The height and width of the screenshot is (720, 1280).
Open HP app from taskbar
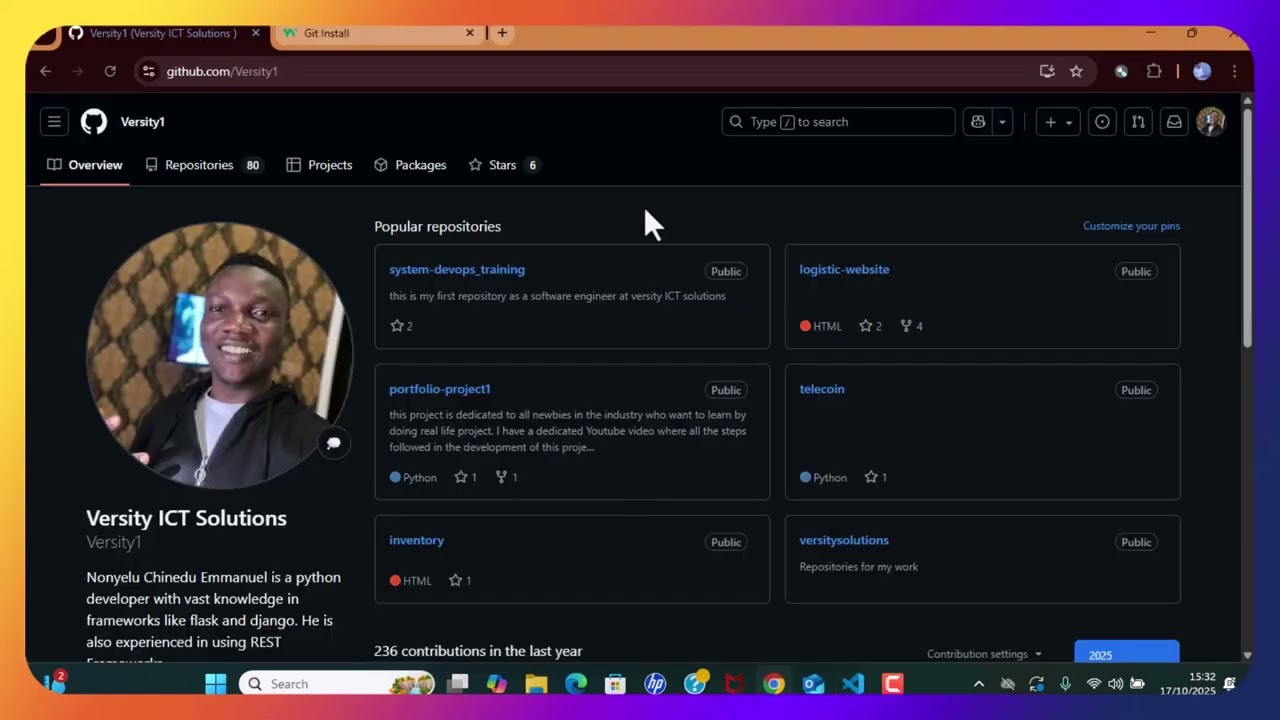(x=655, y=684)
